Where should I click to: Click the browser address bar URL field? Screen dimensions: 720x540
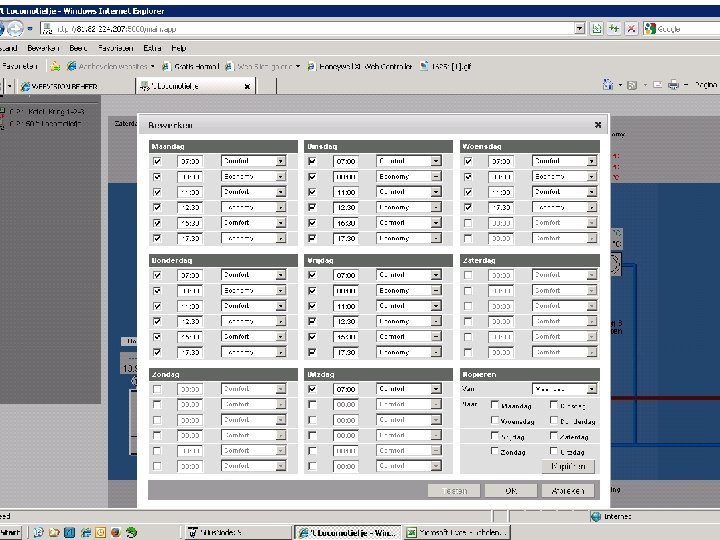pos(308,28)
